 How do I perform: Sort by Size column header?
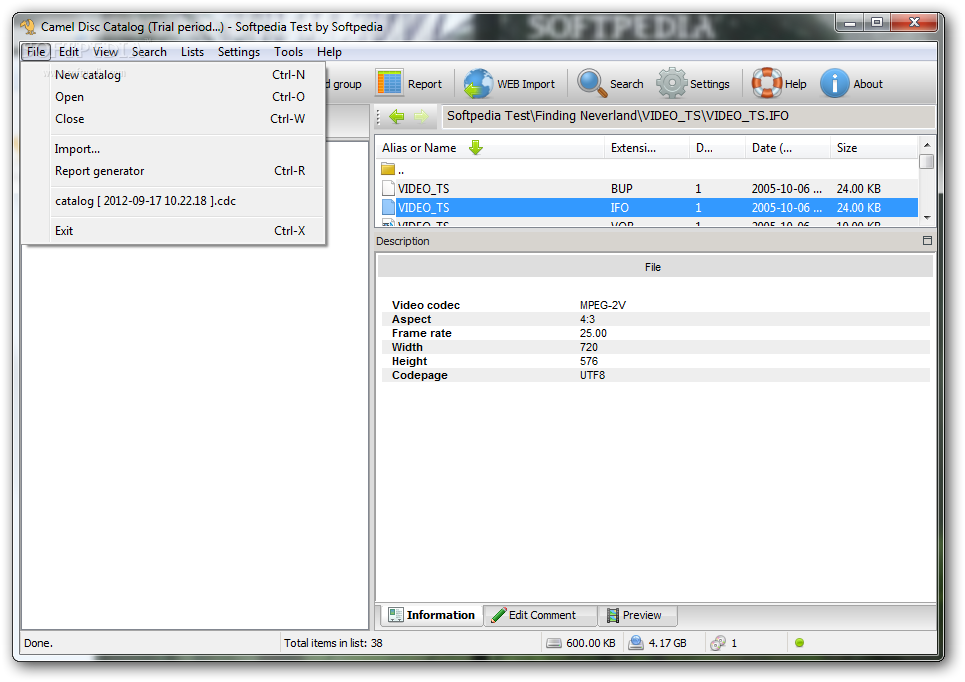874,148
